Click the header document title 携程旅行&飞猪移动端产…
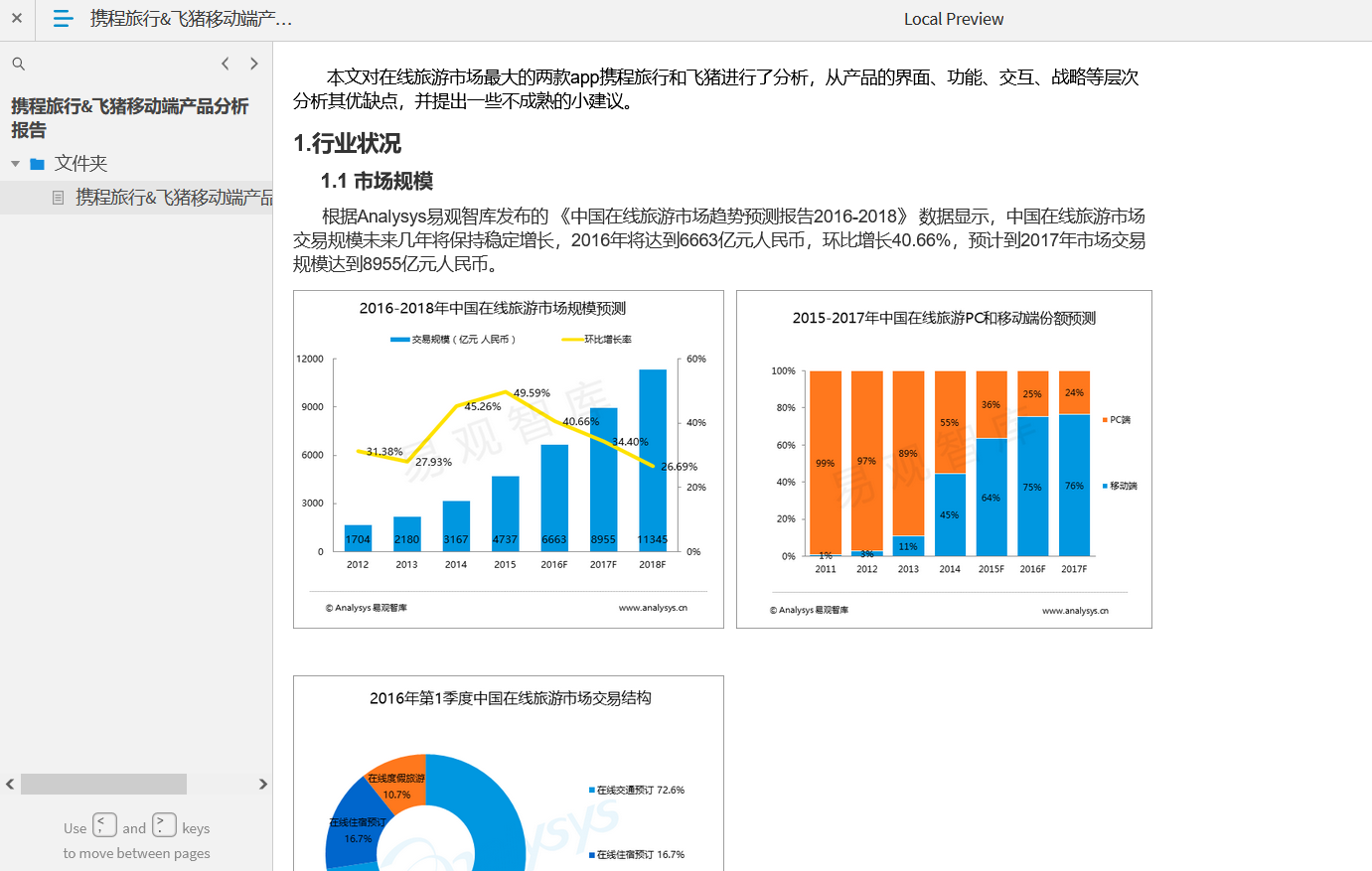Screen dimensions: 1372x871 (x=191, y=18)
